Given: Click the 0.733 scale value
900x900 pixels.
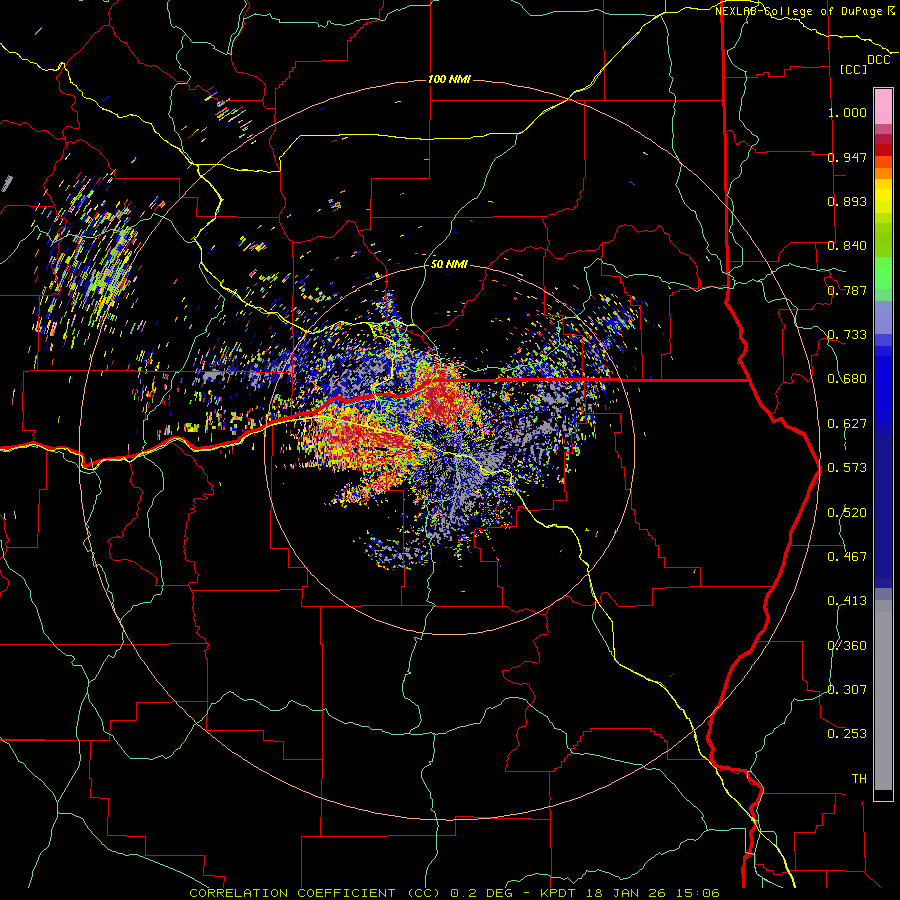Looking at the screenshot, I should (x=847, y=335).
